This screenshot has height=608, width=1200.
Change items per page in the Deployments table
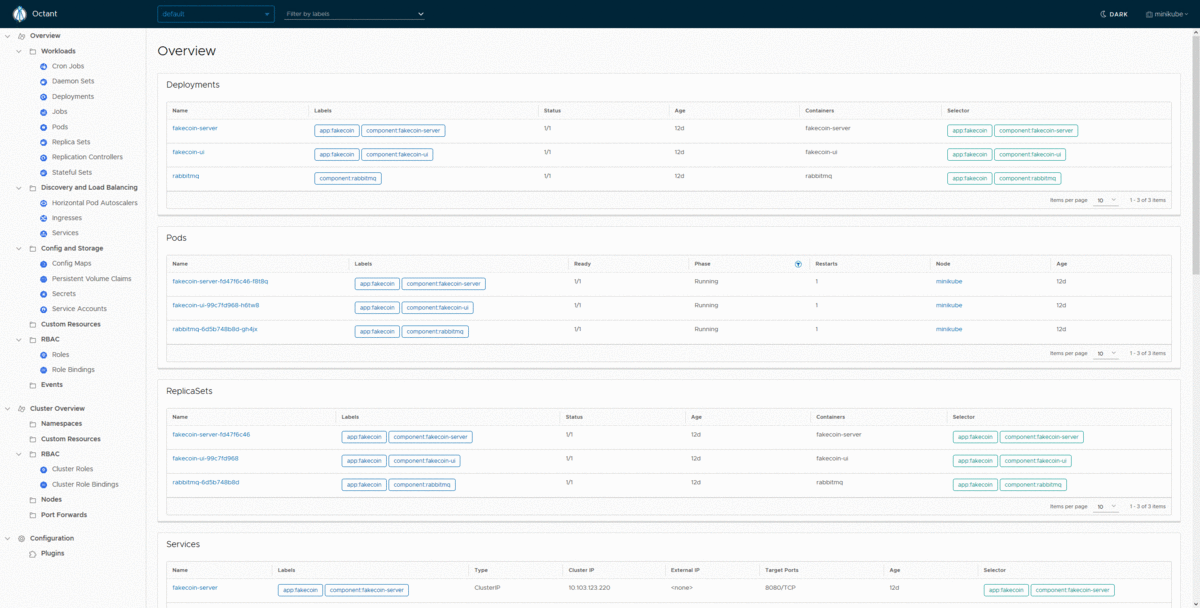1105,200
